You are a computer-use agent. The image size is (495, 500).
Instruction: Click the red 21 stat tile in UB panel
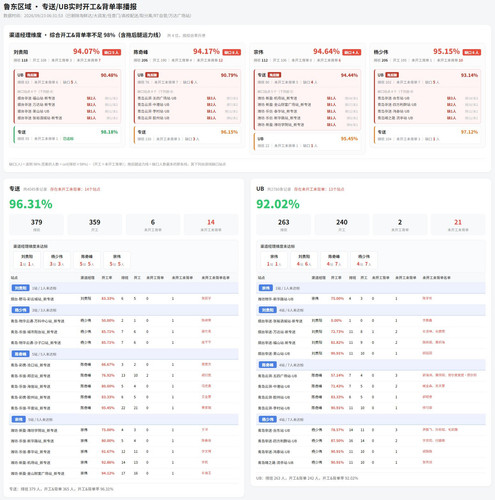(458, 225)
